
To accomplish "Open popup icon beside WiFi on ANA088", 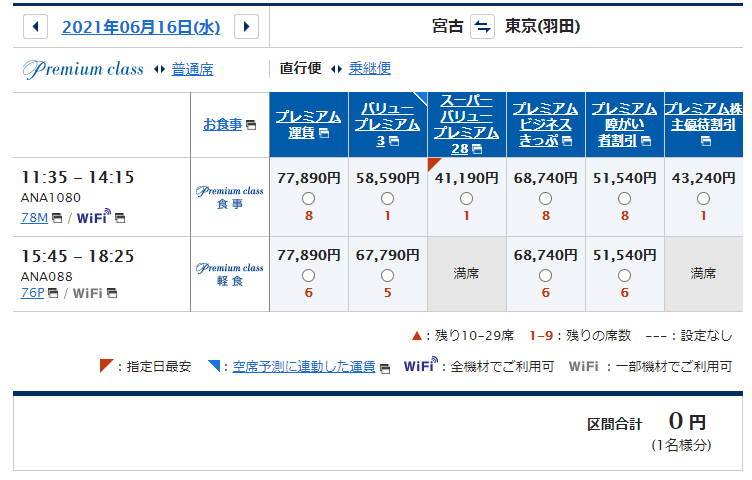I will 112,293.
